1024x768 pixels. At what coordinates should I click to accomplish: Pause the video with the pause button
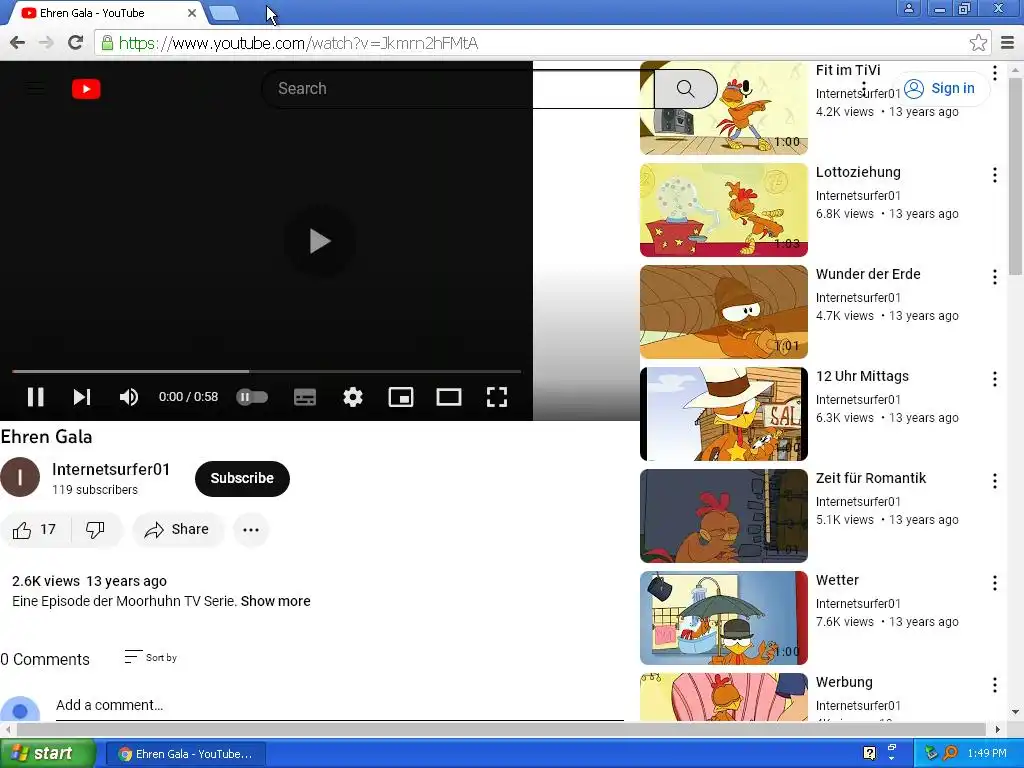(35, 397)
